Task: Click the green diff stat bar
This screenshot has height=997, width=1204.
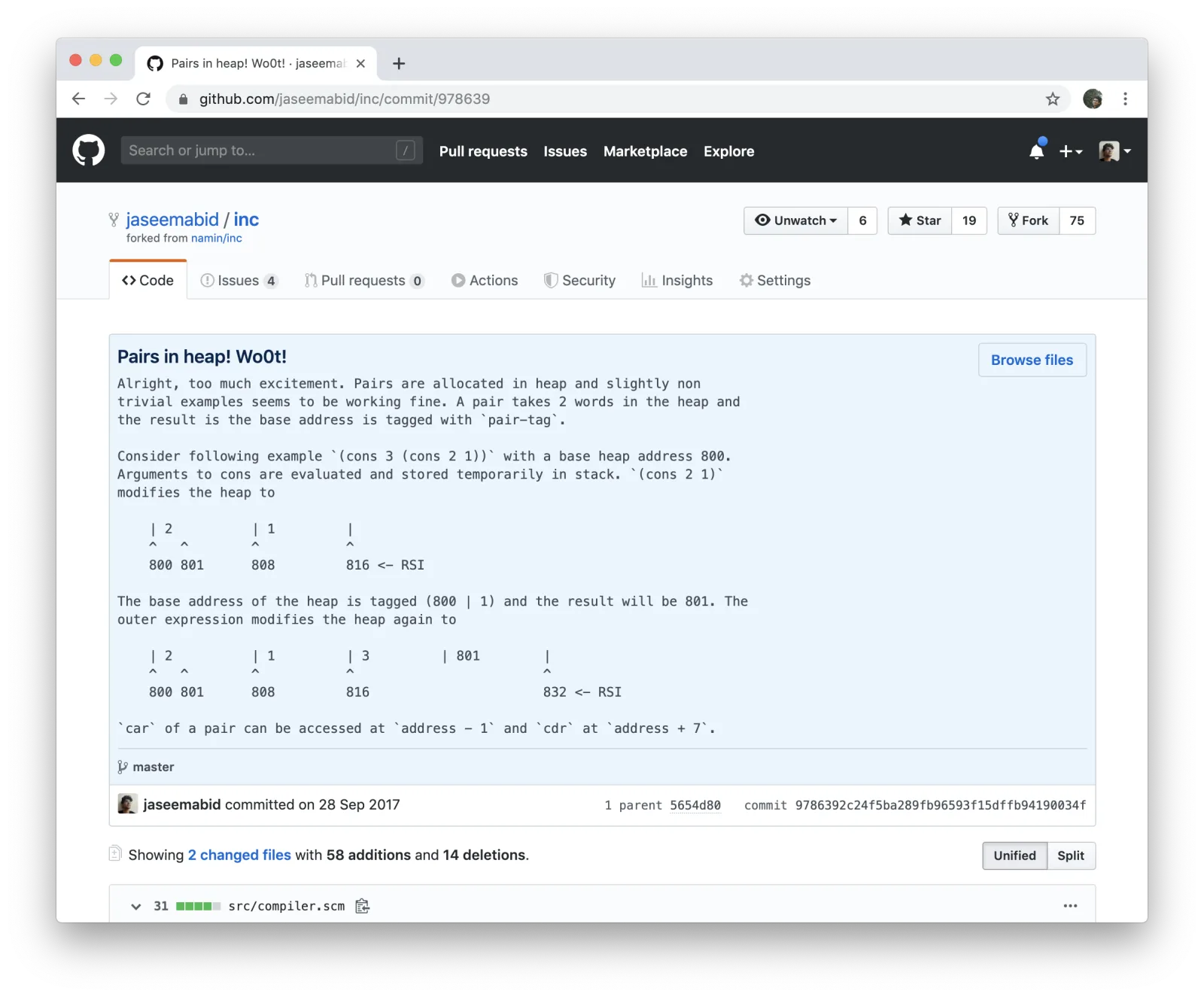Action: [198, 906]
